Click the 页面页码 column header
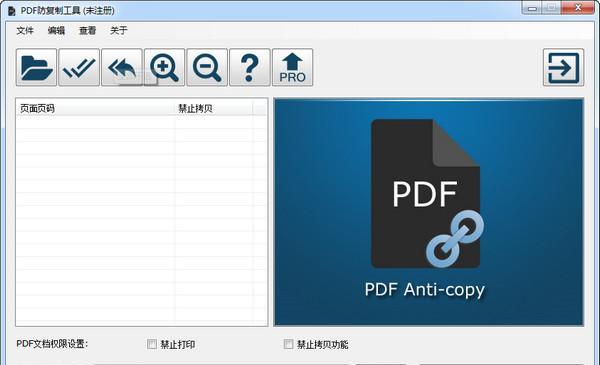600x365 pixels. [96, 109]
